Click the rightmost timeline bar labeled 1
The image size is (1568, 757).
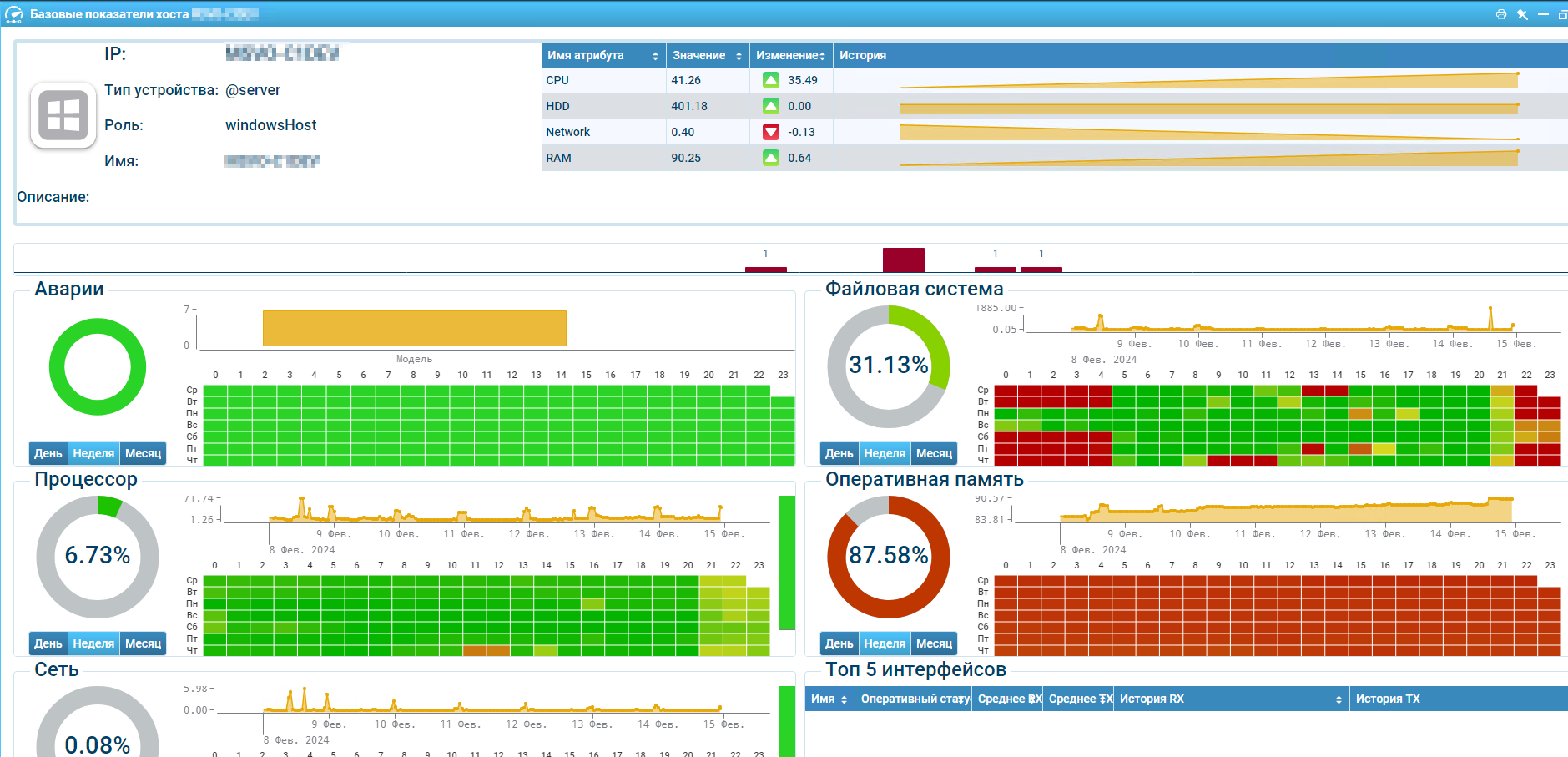[1041, 270]
